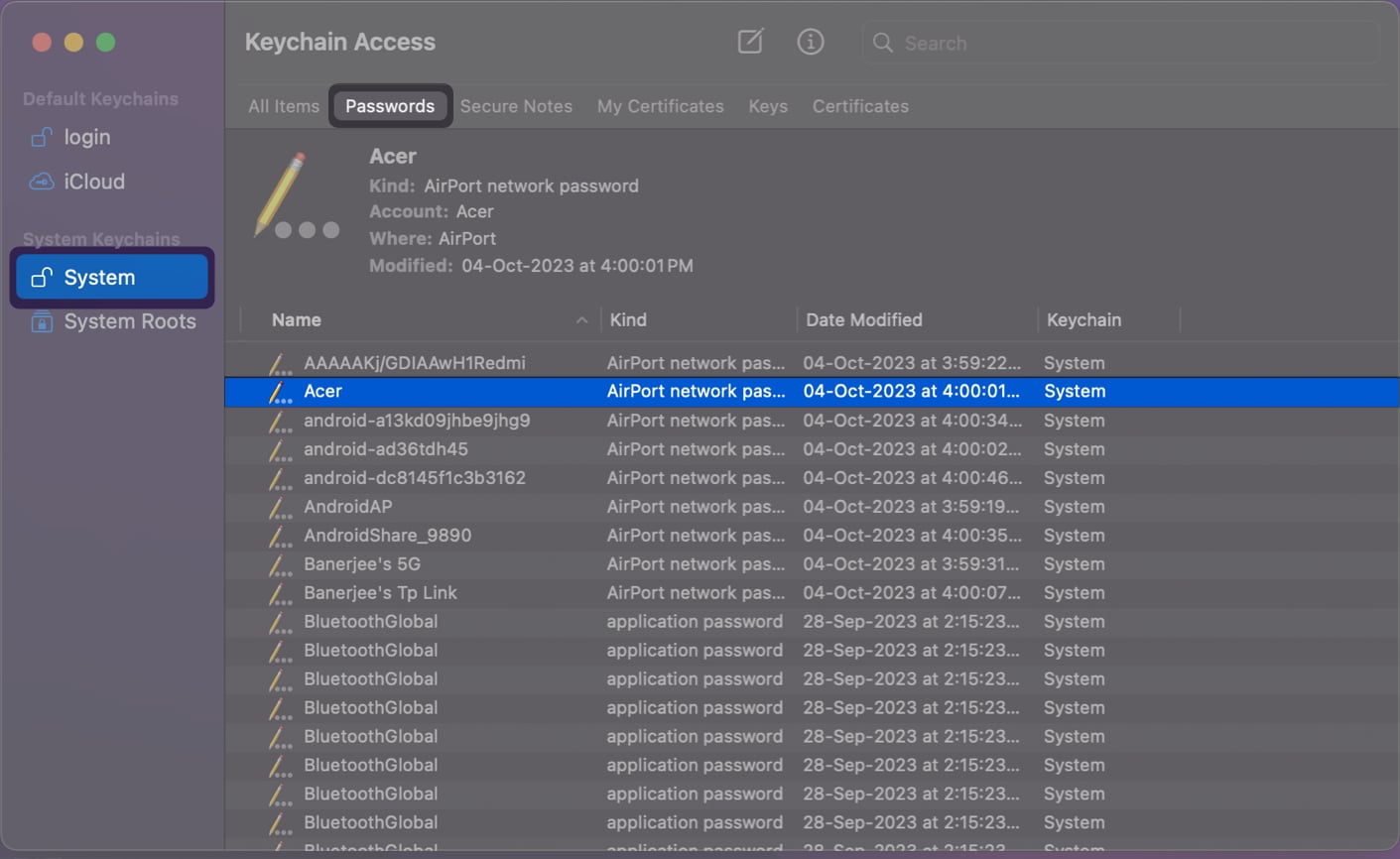
Task: Open the info inspector icon
Action: (811, 42)
